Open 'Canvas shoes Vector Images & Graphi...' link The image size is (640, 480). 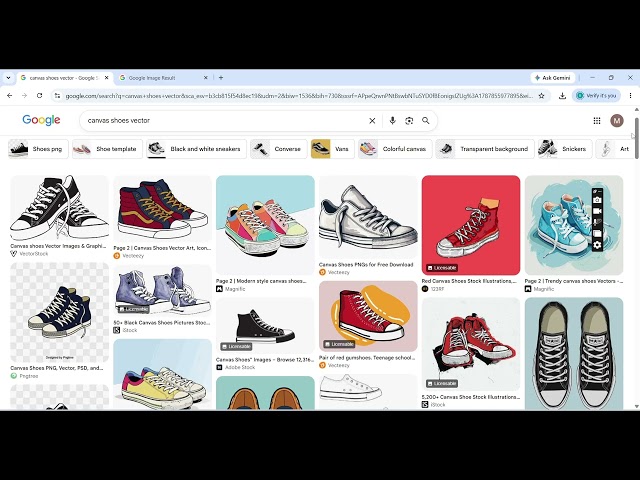[58, 246]
